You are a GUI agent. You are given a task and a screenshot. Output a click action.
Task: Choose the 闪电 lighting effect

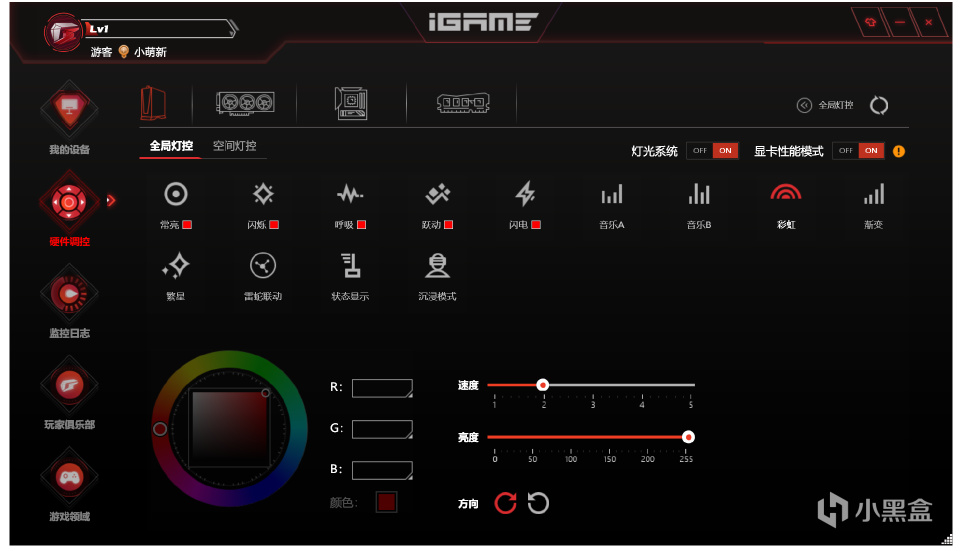(x=525, y=206)
